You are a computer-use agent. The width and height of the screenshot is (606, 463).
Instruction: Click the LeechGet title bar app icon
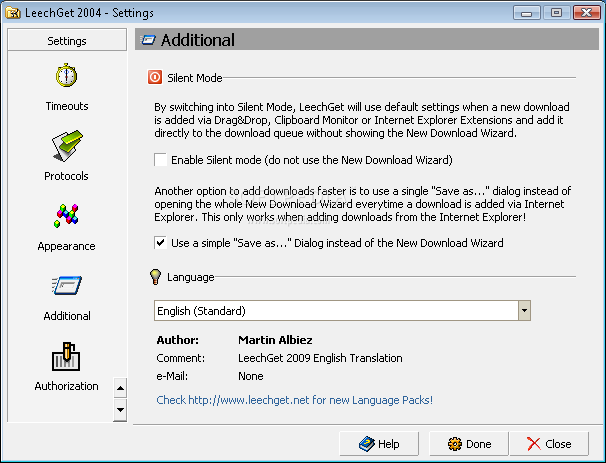click(13, 13)
